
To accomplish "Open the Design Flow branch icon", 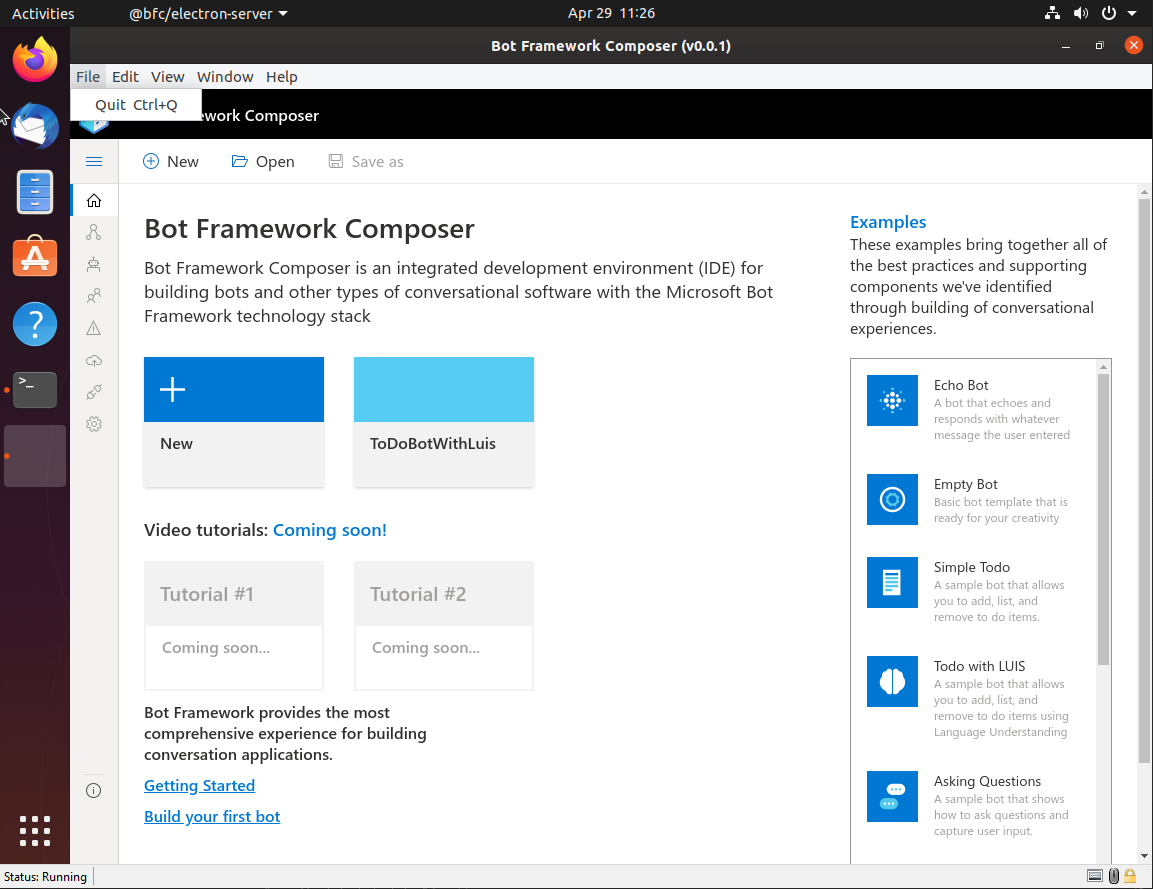I will click(94, 232).
